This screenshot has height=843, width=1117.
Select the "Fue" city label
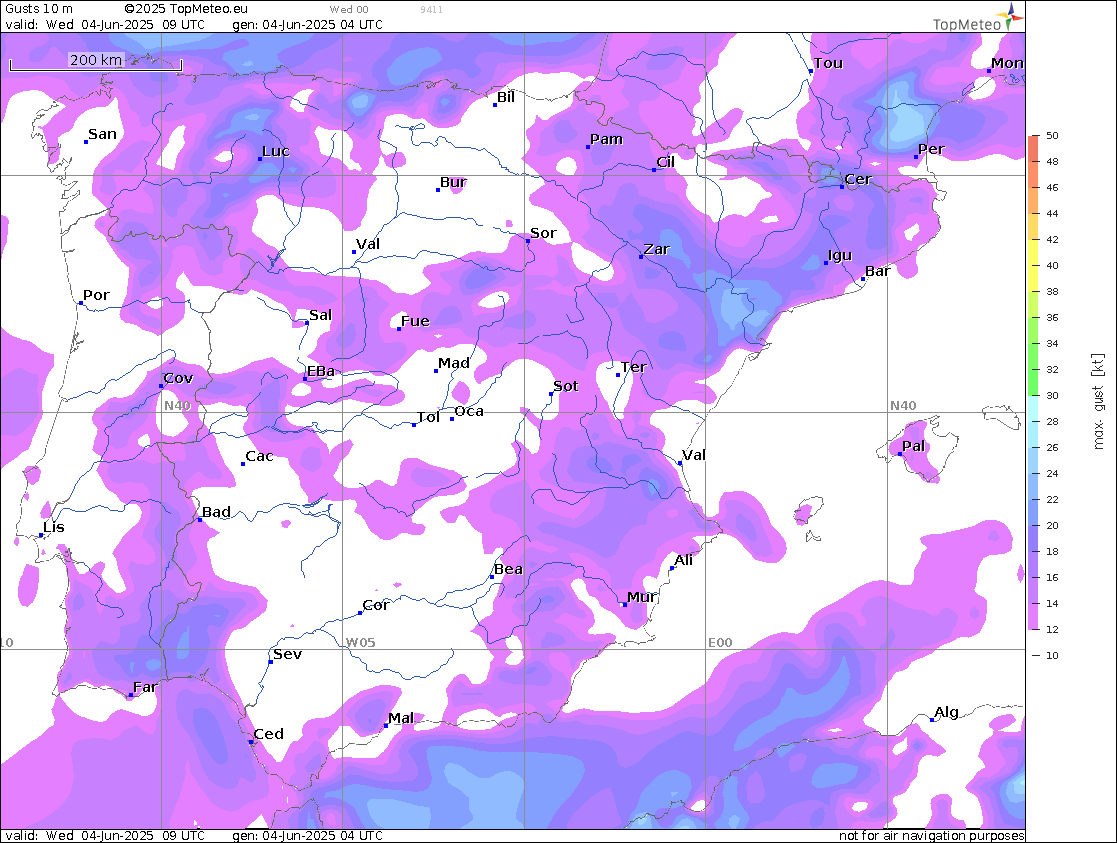tap(415, 321)
